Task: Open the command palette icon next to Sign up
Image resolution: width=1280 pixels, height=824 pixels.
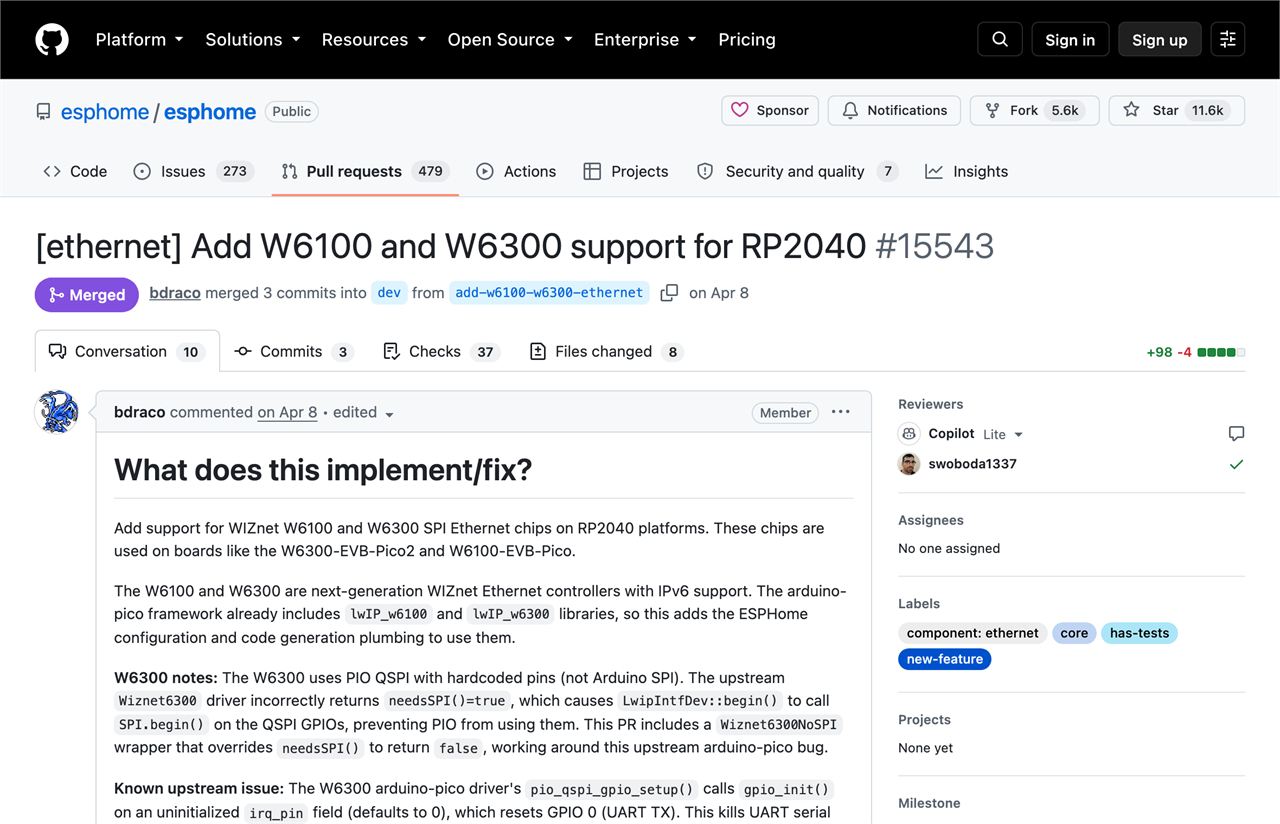Action: (1228, 40)
